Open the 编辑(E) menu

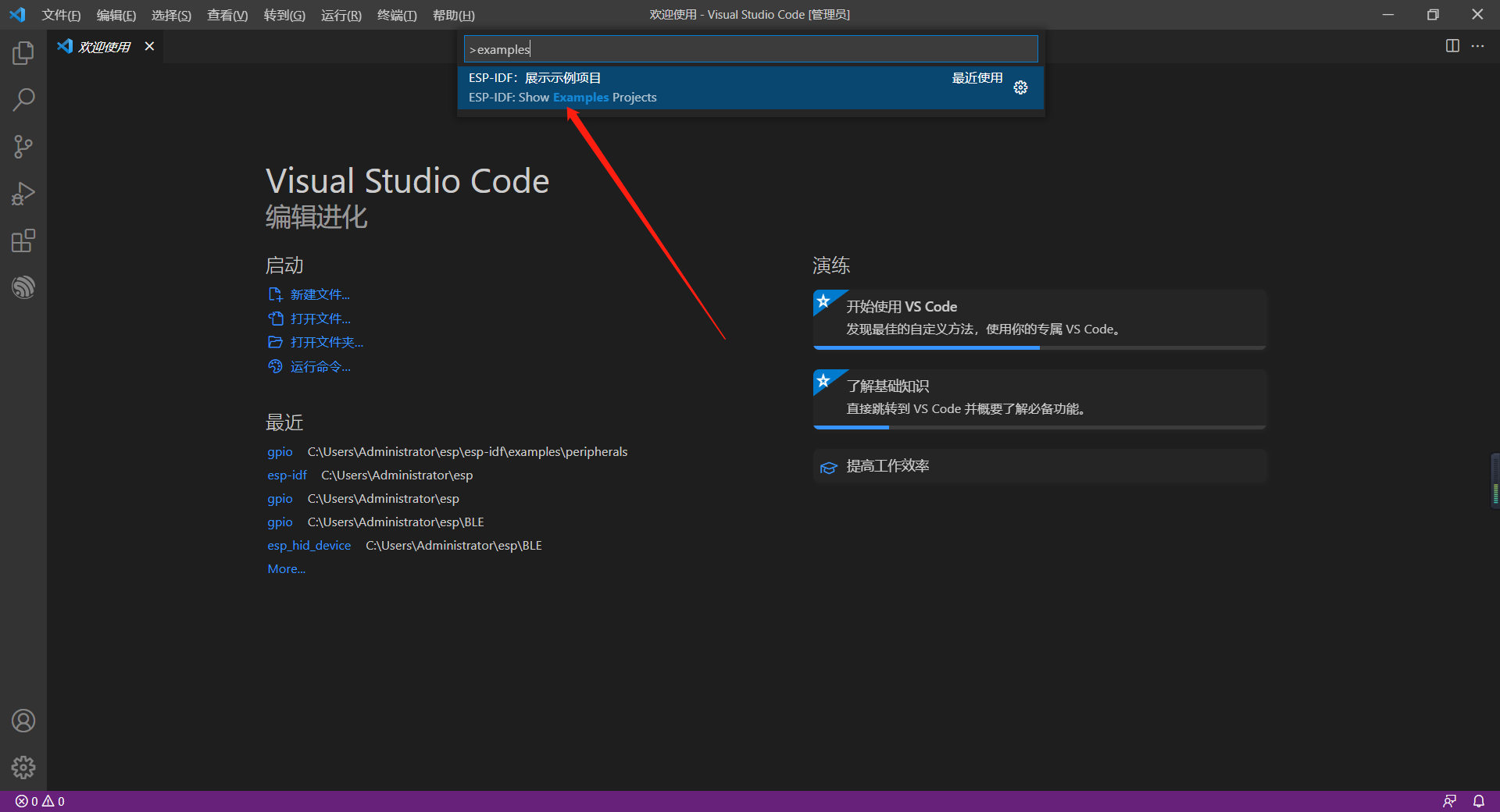click(x=116, y=15)
